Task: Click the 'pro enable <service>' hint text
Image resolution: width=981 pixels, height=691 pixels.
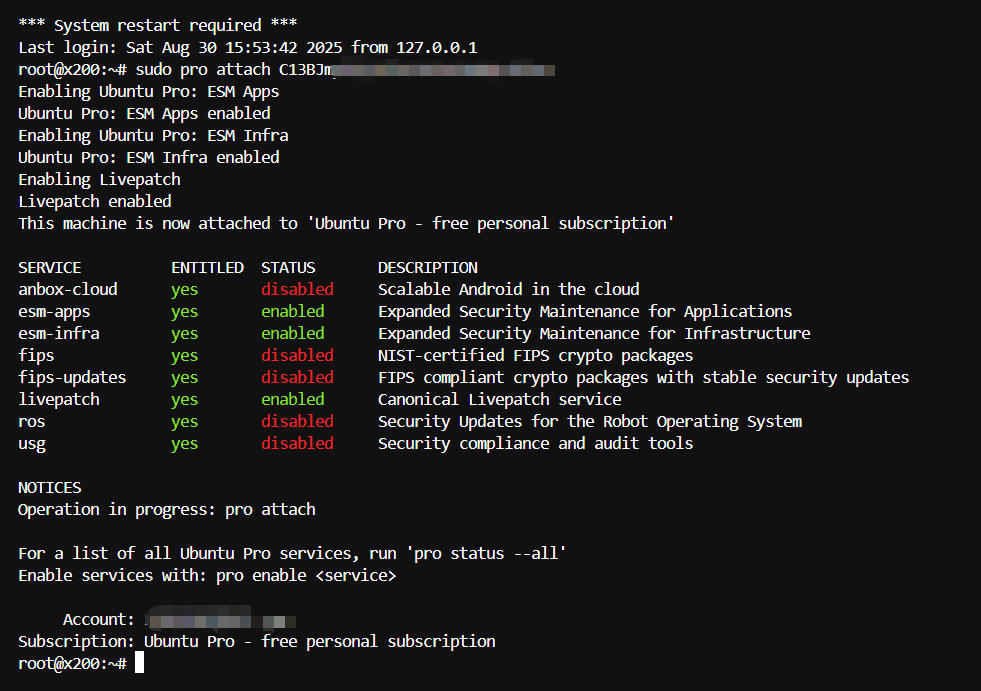Action: tap(306, 575)
